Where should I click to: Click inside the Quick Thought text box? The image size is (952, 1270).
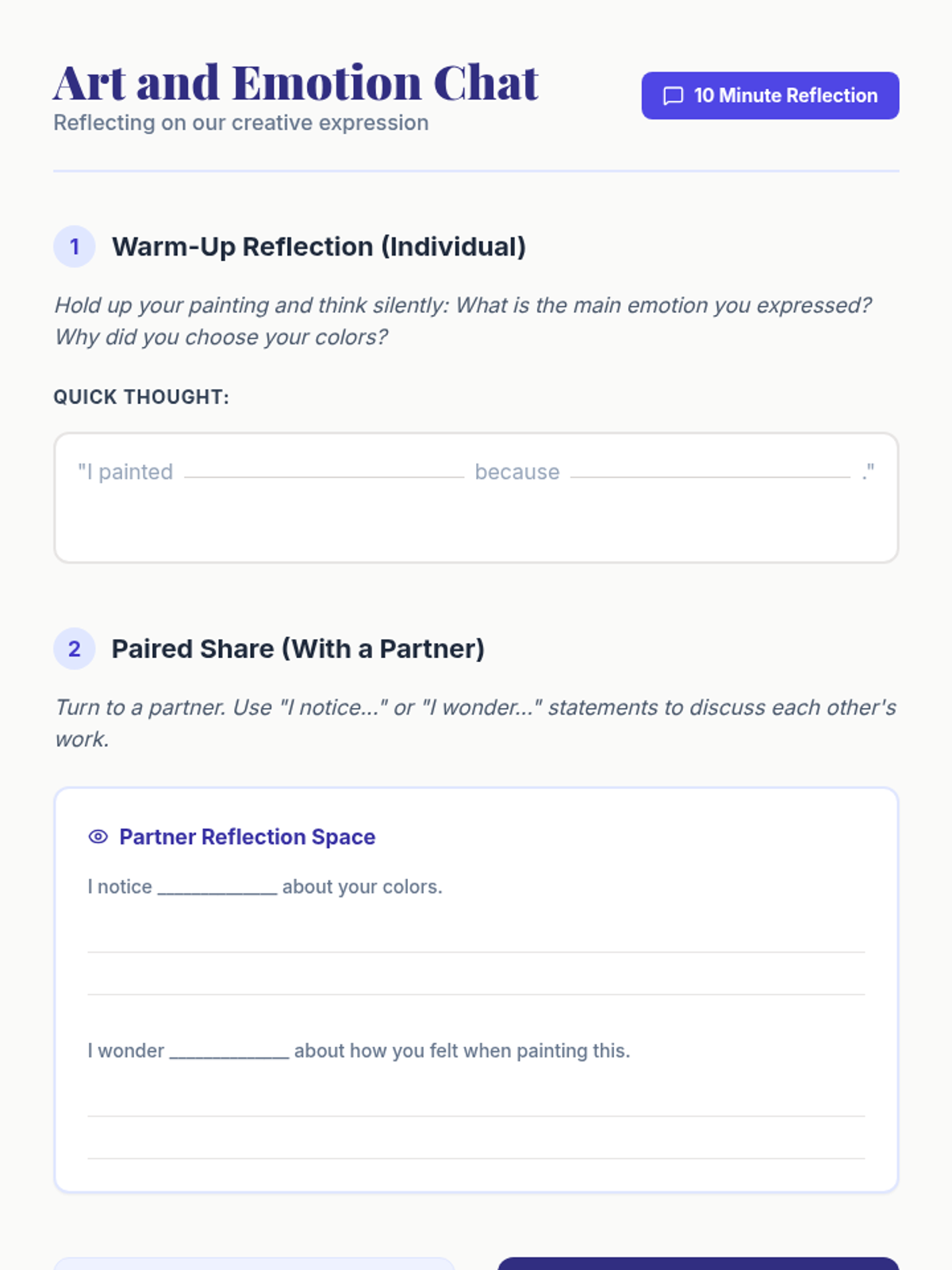click(476, 498)
